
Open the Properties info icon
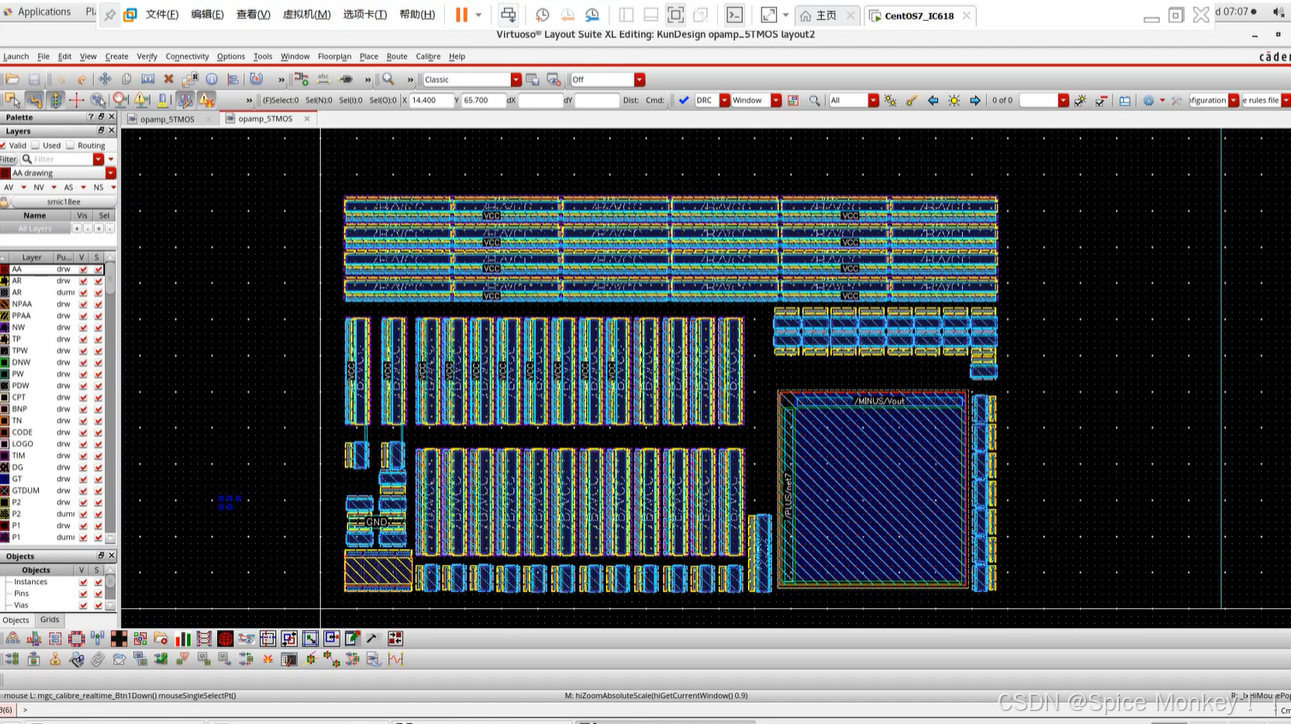coord(212,79)
